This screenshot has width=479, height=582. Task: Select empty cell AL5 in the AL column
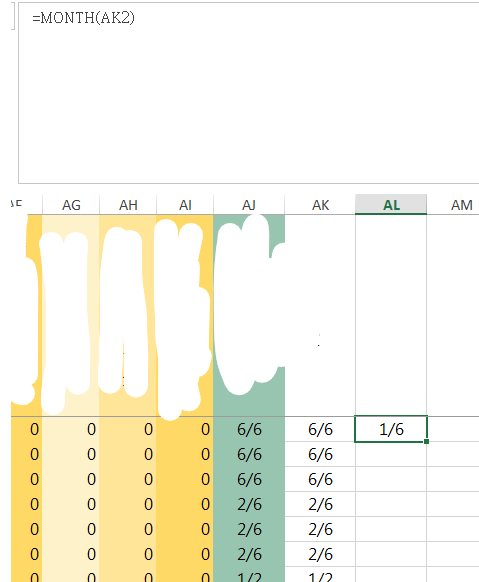click(391, 504)
